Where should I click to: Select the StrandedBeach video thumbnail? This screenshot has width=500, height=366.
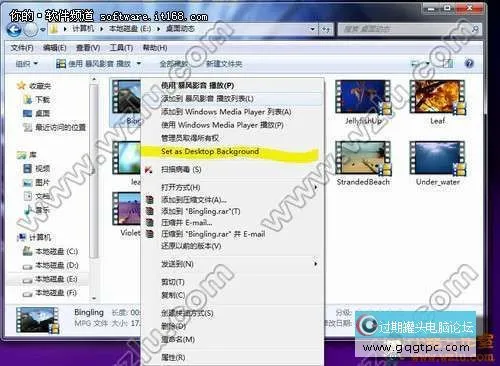[x=363, y=158]
